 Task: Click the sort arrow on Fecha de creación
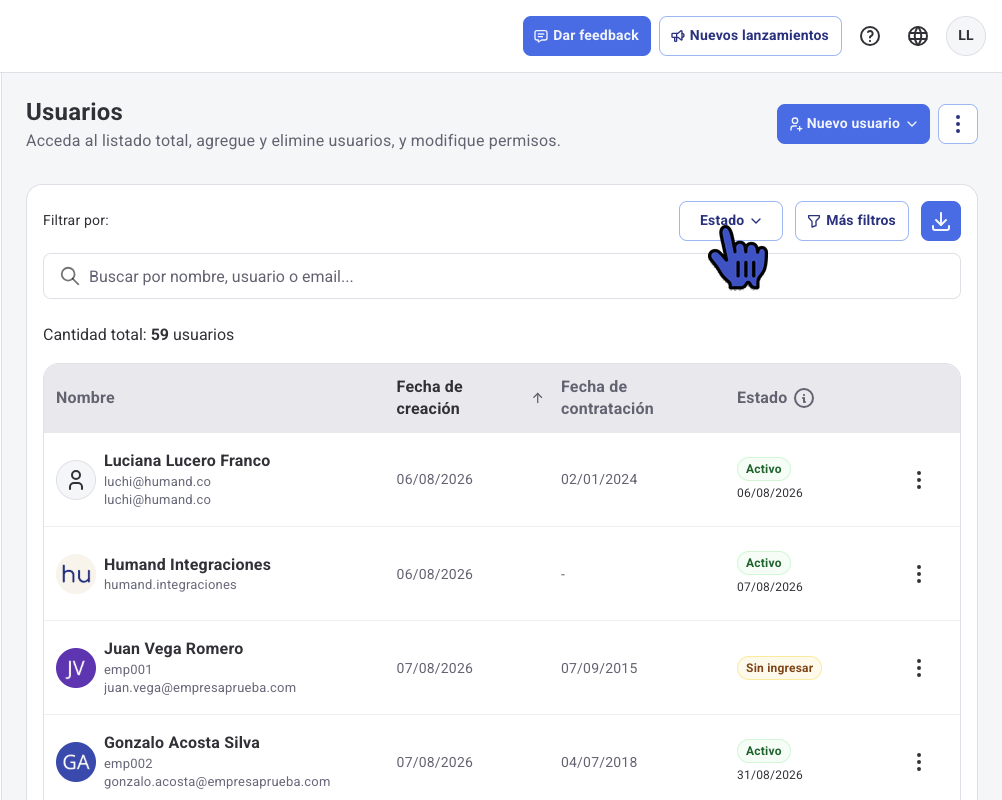[x=537, y=398]
